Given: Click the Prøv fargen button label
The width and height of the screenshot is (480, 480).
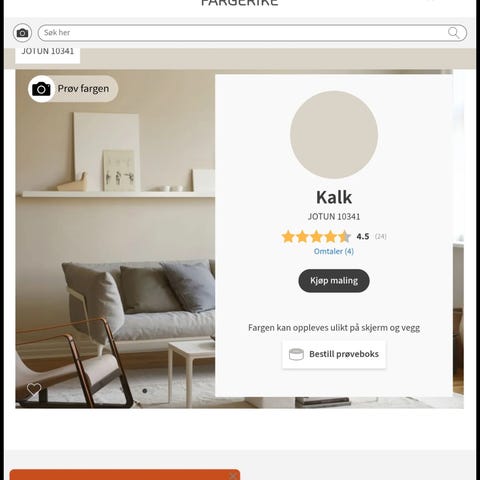Looking at the screenshot, I should (83, 89).
